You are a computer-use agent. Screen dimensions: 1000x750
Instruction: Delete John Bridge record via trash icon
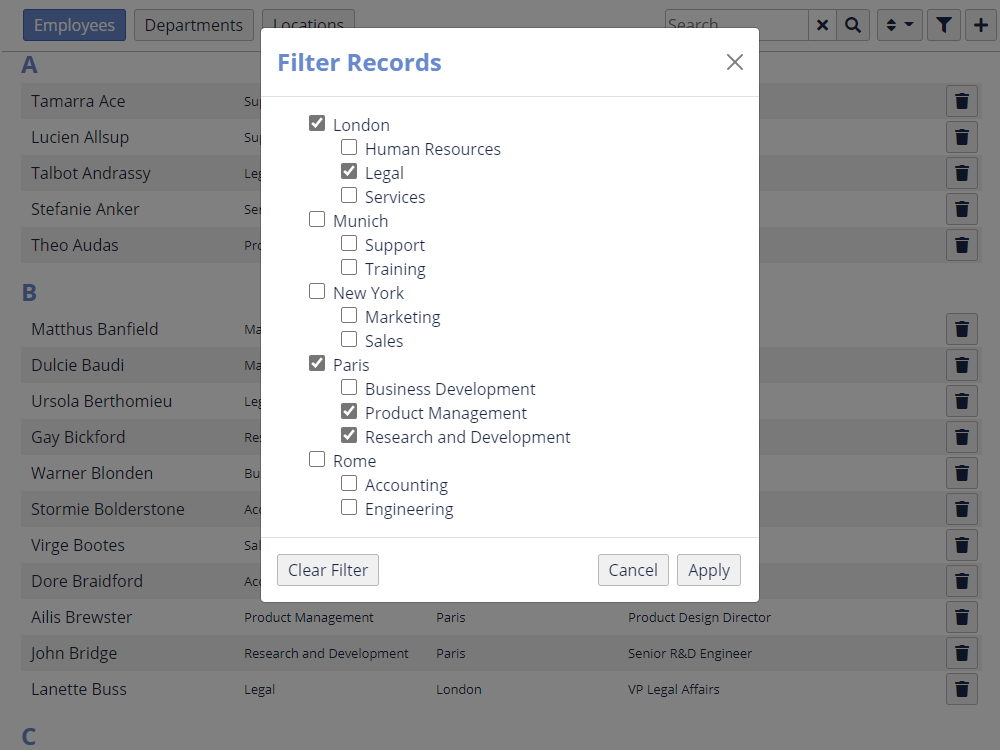pos(962,653)
